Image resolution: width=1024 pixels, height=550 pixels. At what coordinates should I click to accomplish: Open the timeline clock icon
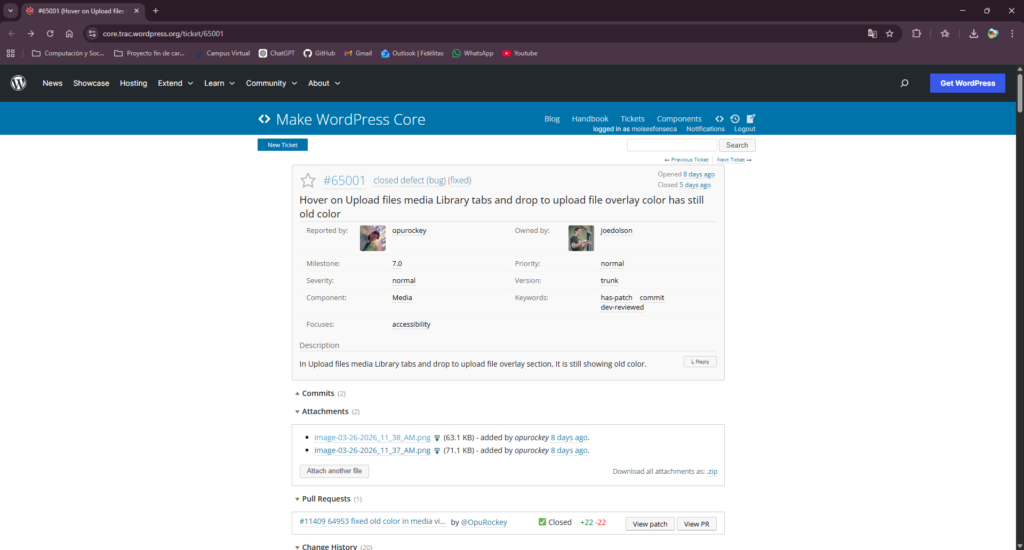pyautogui.click(x=735, y=119)
